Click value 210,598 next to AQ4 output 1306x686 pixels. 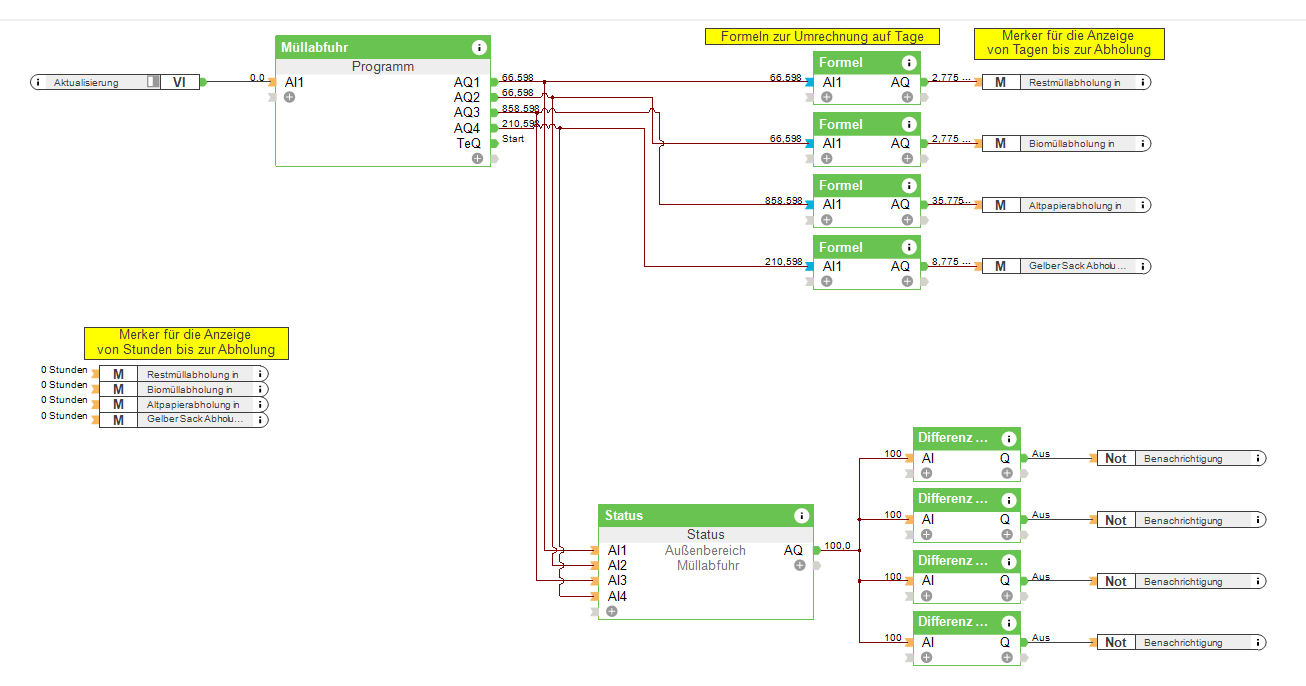click(520, 123)
